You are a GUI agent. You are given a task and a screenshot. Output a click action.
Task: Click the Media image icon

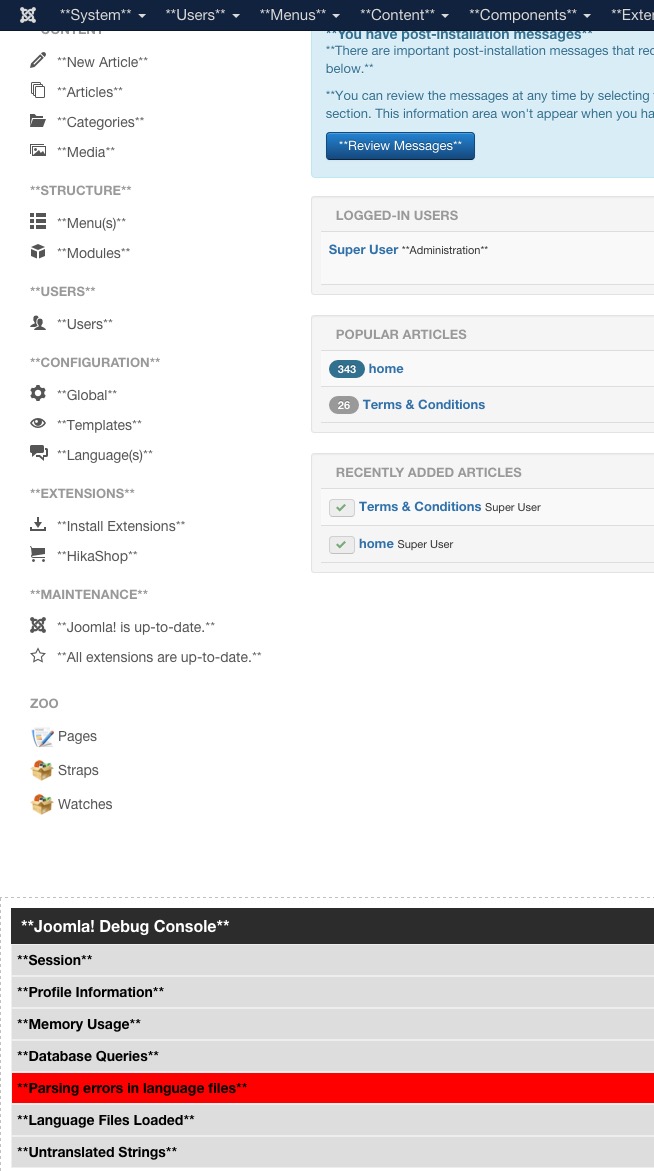38,151
